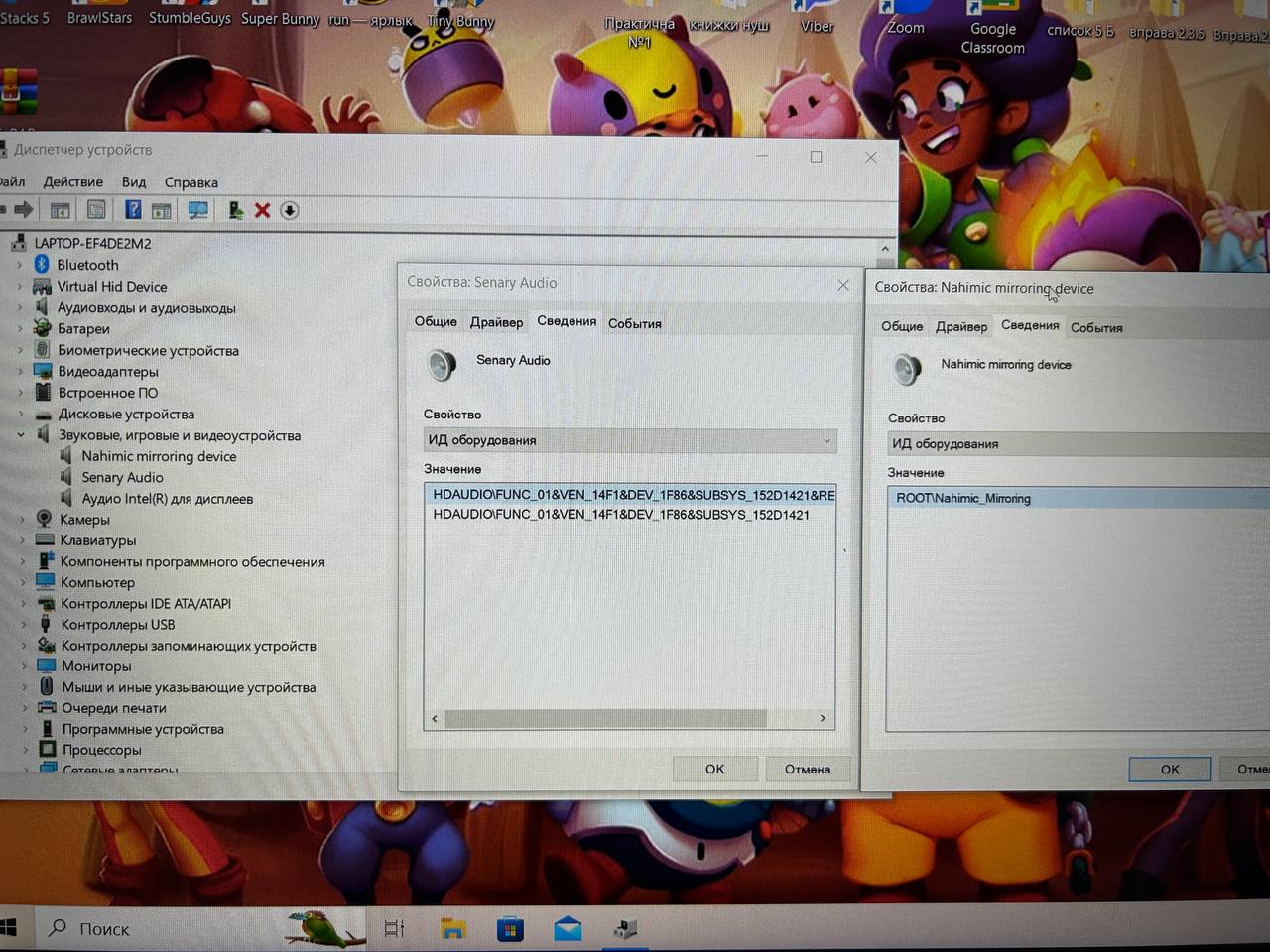Click OK in Nahimic mirroring device properties

pyautogui.click(x=1170, y=769)
